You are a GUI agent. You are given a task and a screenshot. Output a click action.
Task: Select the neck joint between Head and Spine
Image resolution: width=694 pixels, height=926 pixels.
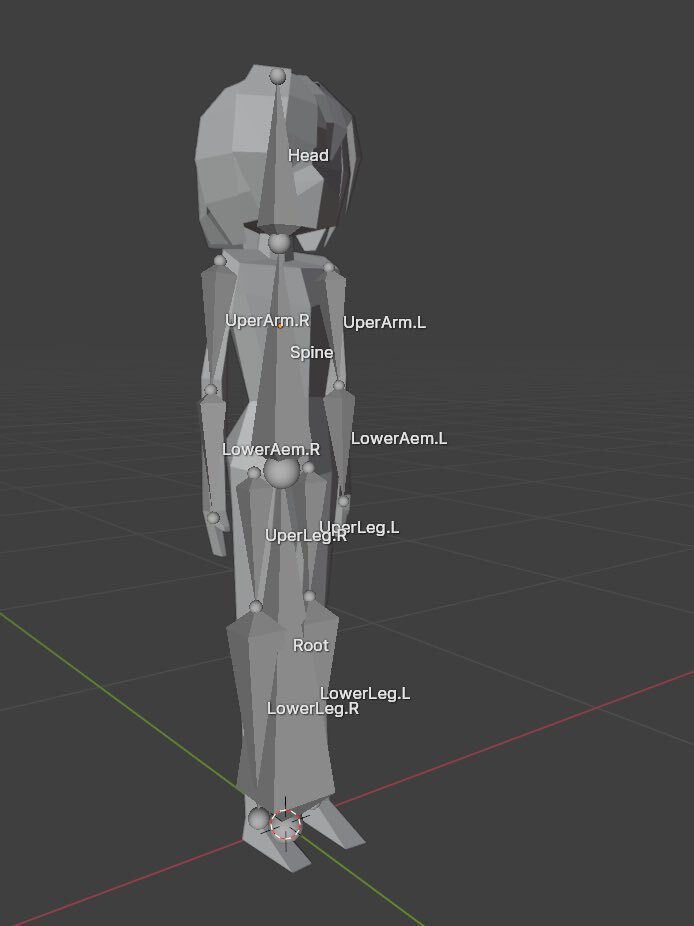coord(280,243)
